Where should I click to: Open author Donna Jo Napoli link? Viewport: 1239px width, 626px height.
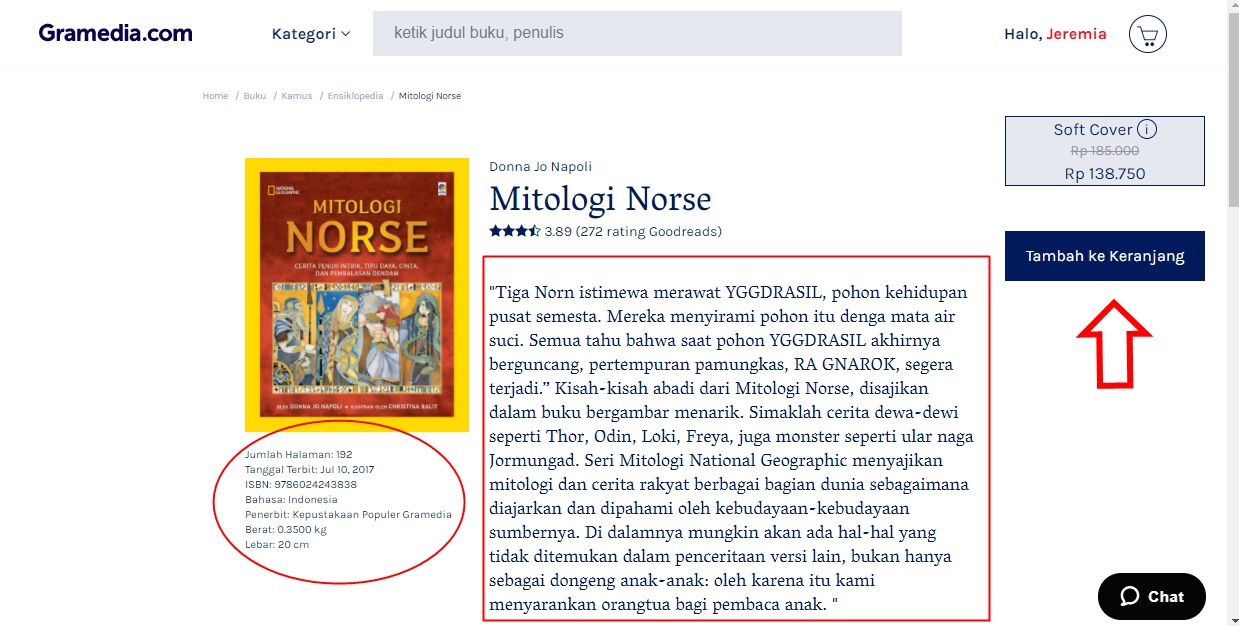540,167
